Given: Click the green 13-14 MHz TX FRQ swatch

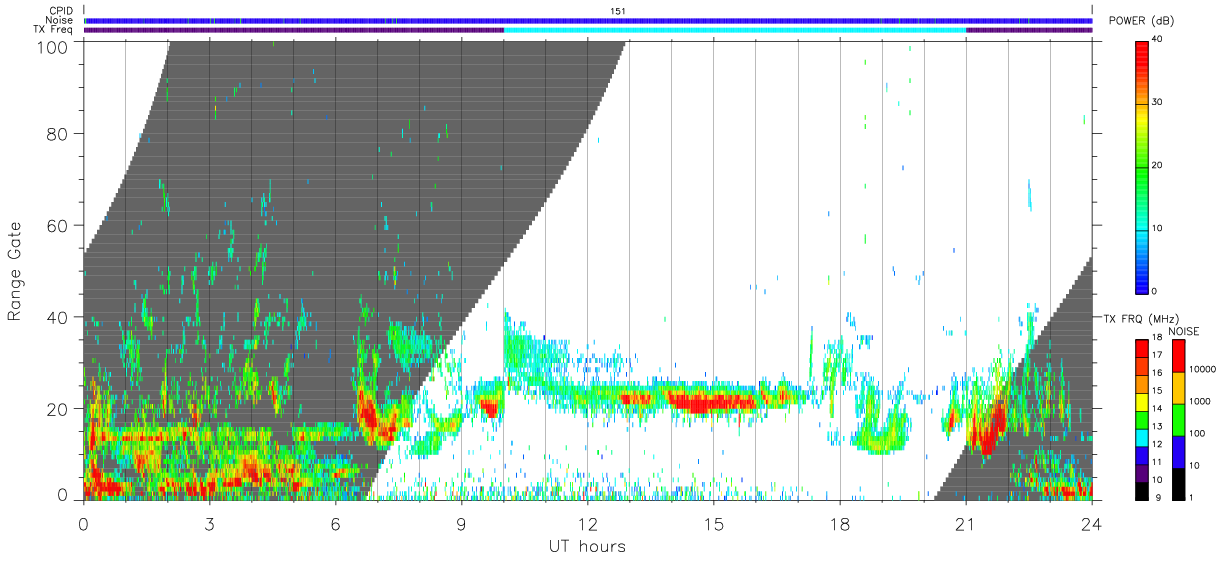Looking at the screenshot, I should pos(1142,420).
